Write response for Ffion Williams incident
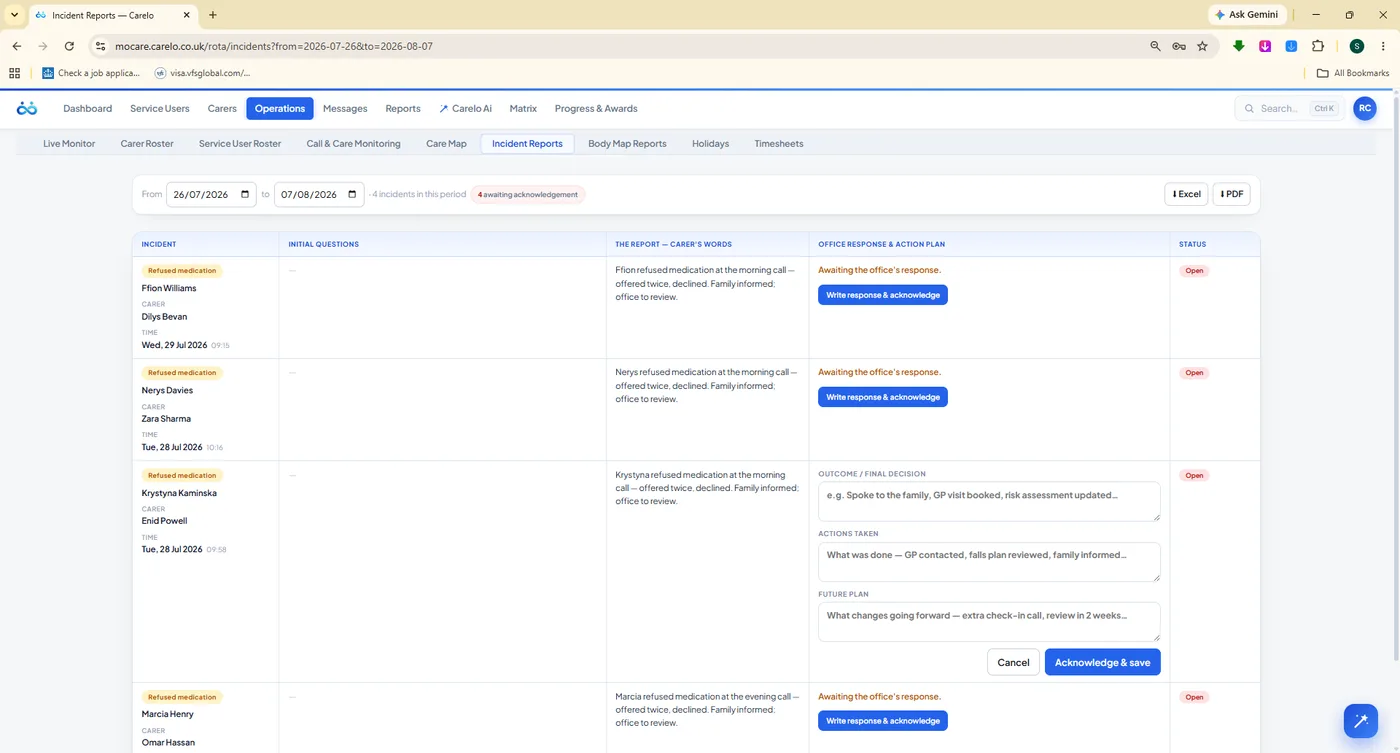 [883, 295]
